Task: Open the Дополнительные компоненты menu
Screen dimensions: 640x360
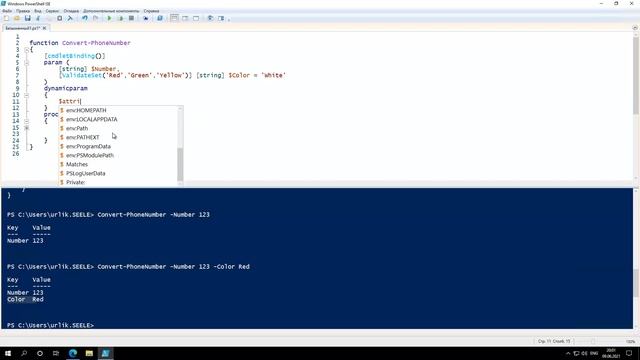Action: click(111, 11)
